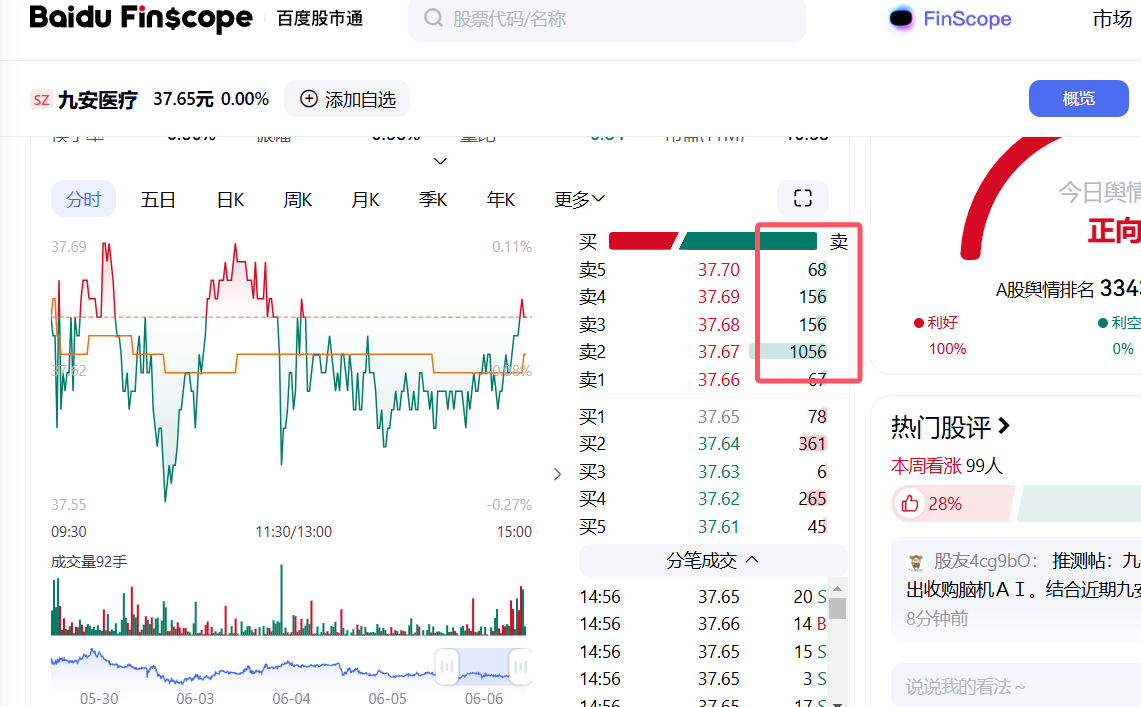Screen dimensions: 1141x707
Task: Click the 百度股市通 title
Action: 319,19
